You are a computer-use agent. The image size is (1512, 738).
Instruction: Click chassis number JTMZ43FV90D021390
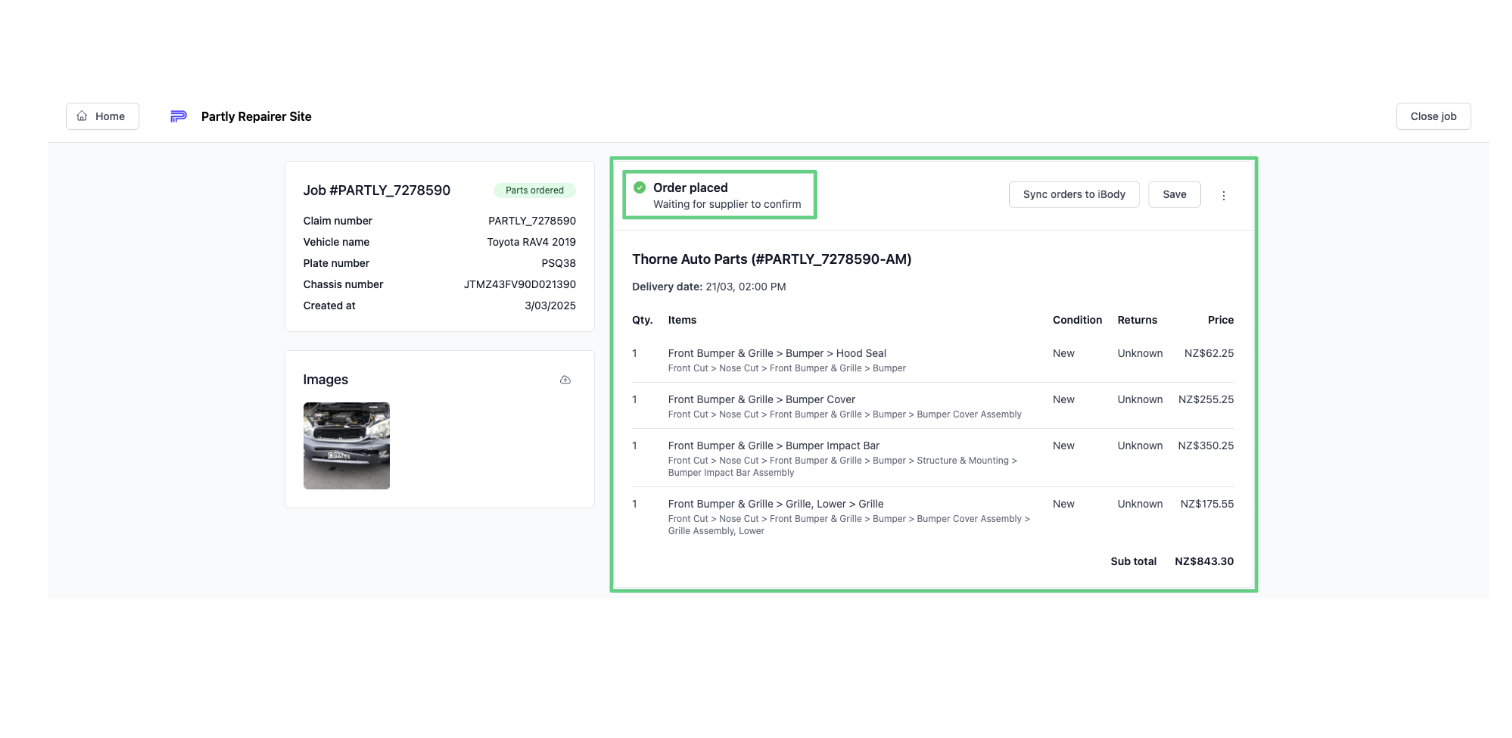[520, 284]
